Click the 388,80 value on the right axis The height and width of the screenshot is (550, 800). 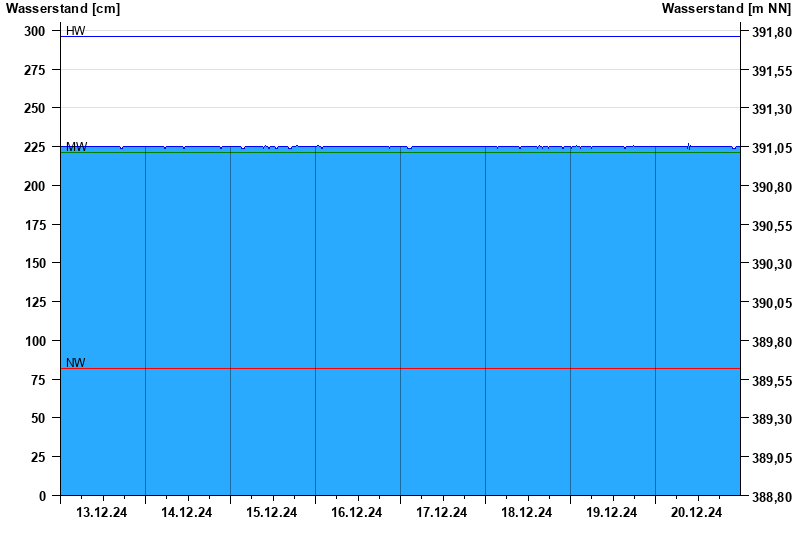[771, 496]
